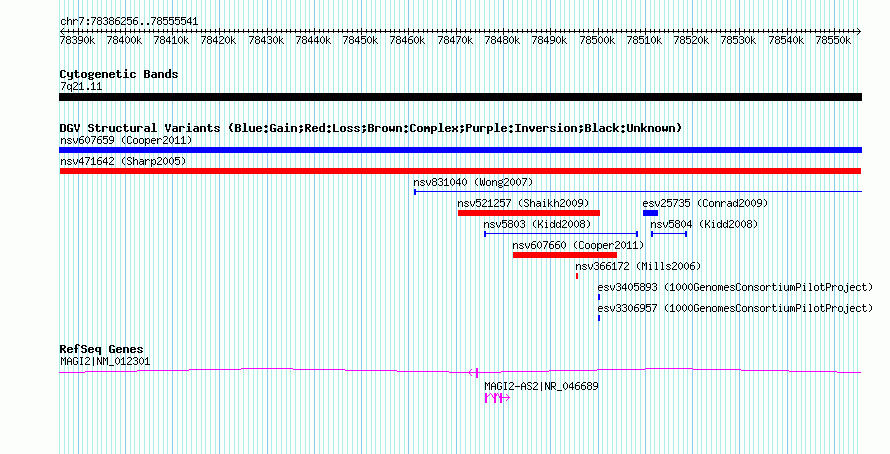
Task: Select the nsv831040 (Wong2007) label
Action: pyautogui.click(x=473, y=182)
